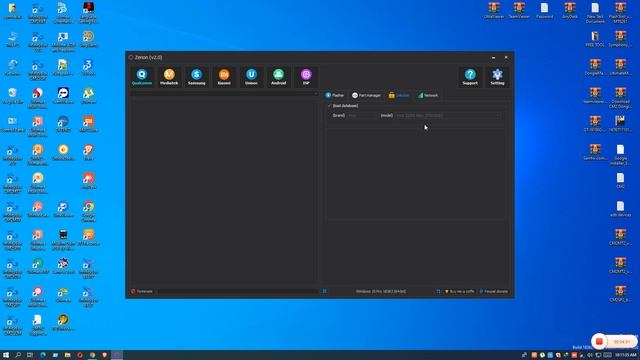Click the small icon before Buy me a coffee
This screenshot has height=360, width=640.
(438, 291)
